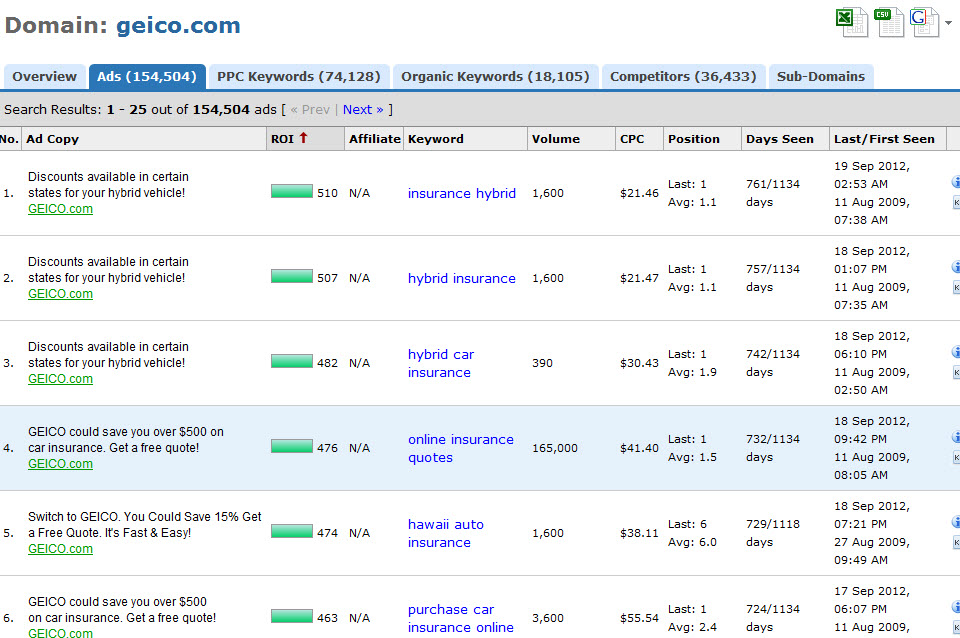960x638 pixels.
Task: Click K icon in insurance hybrid row
Action: [956, 202]
